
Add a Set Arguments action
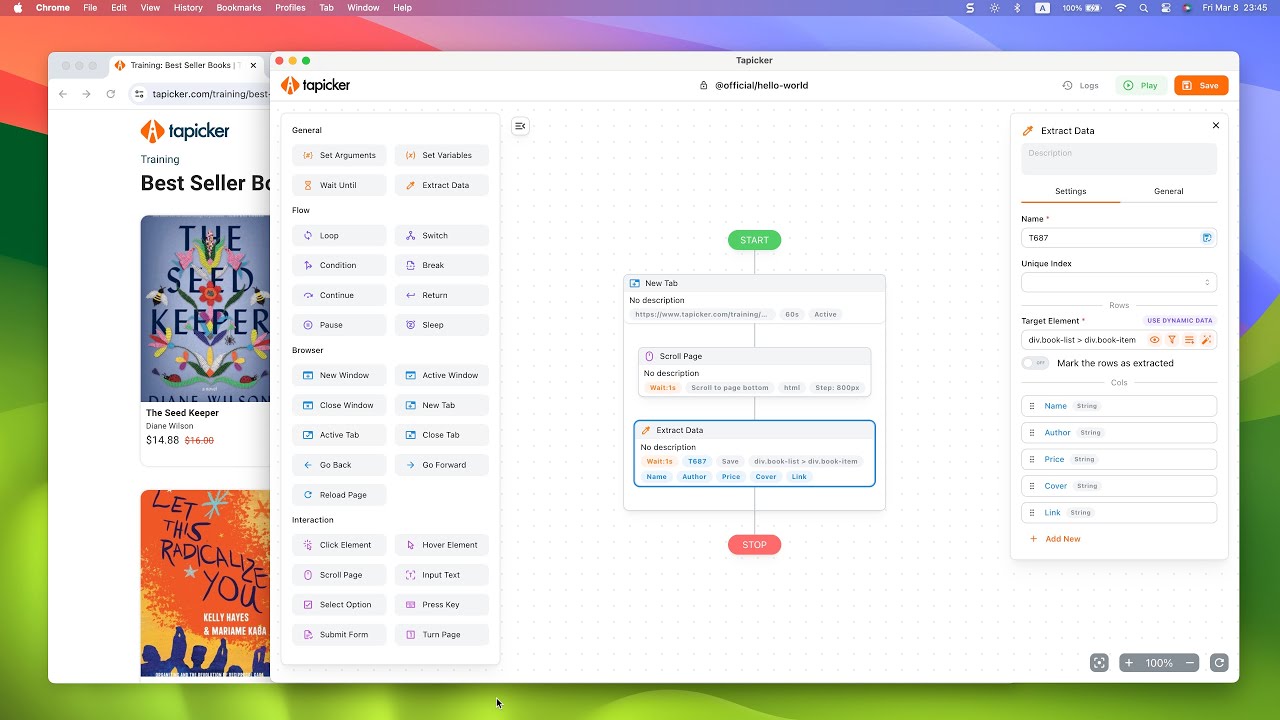coord(339,155)
